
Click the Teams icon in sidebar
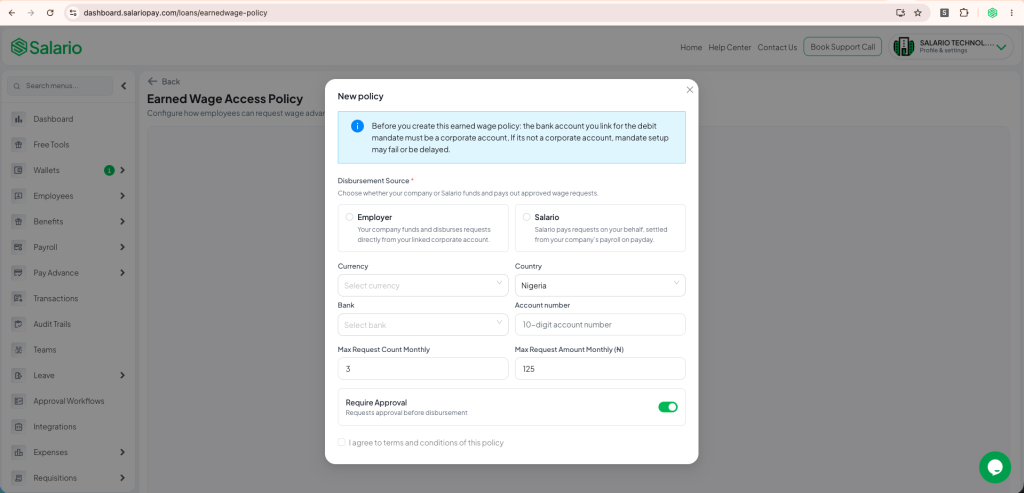coord(19,350)
